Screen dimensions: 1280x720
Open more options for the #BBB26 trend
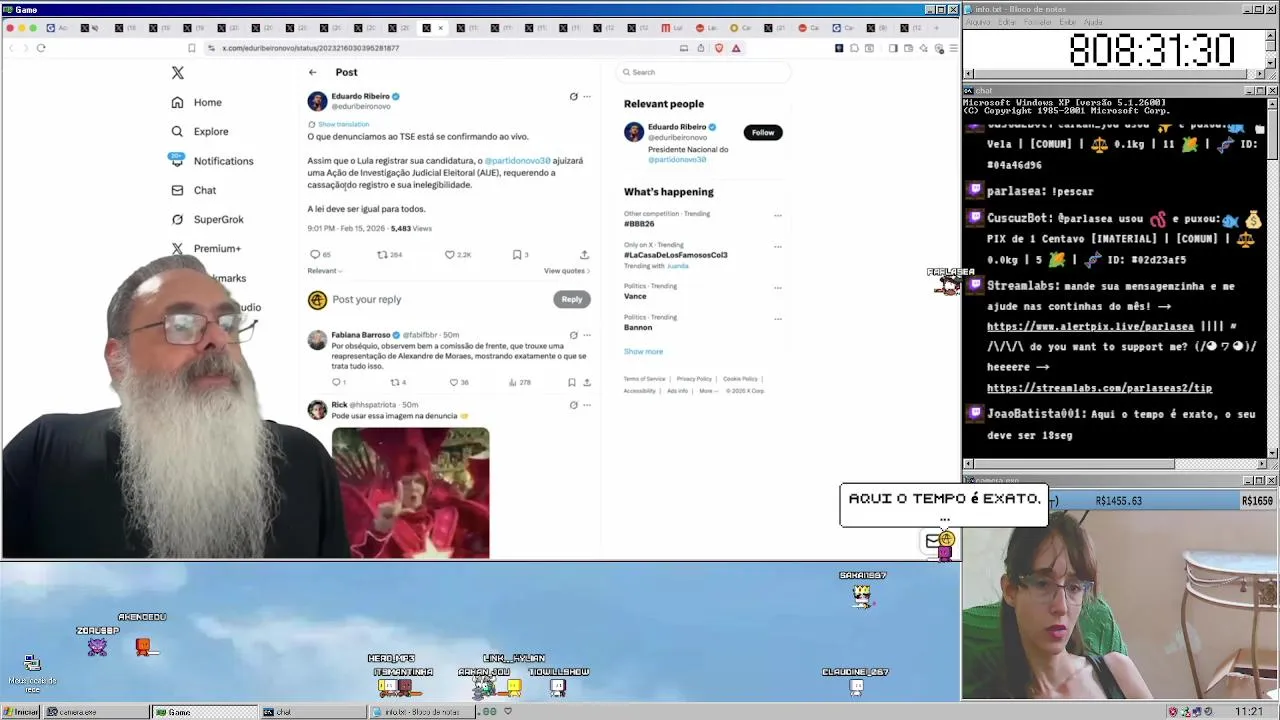(x=777, y=215)
